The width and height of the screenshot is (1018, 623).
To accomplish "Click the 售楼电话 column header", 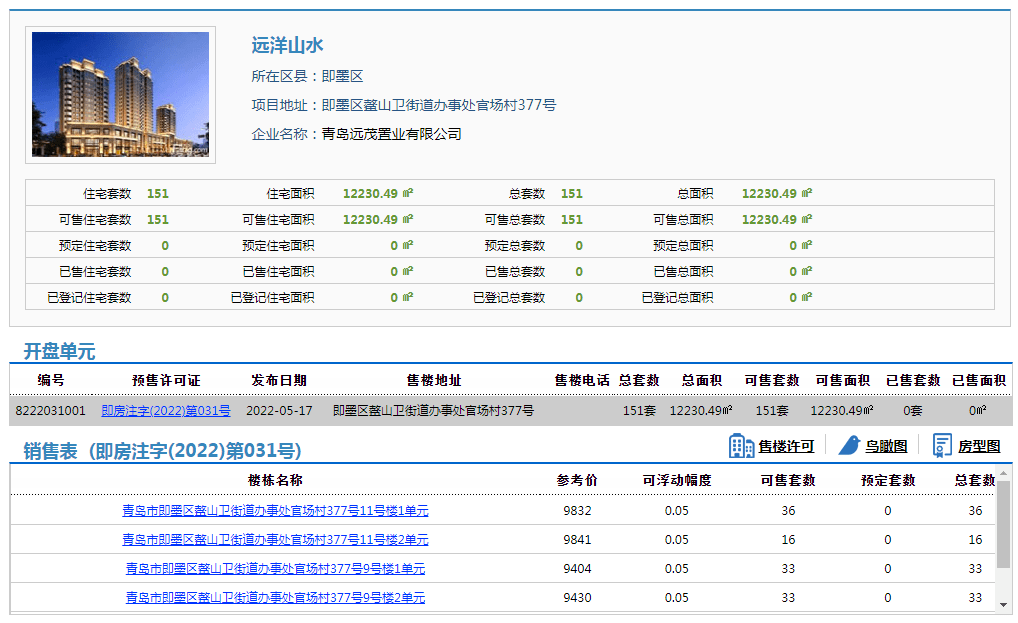I will click(582, 380).
